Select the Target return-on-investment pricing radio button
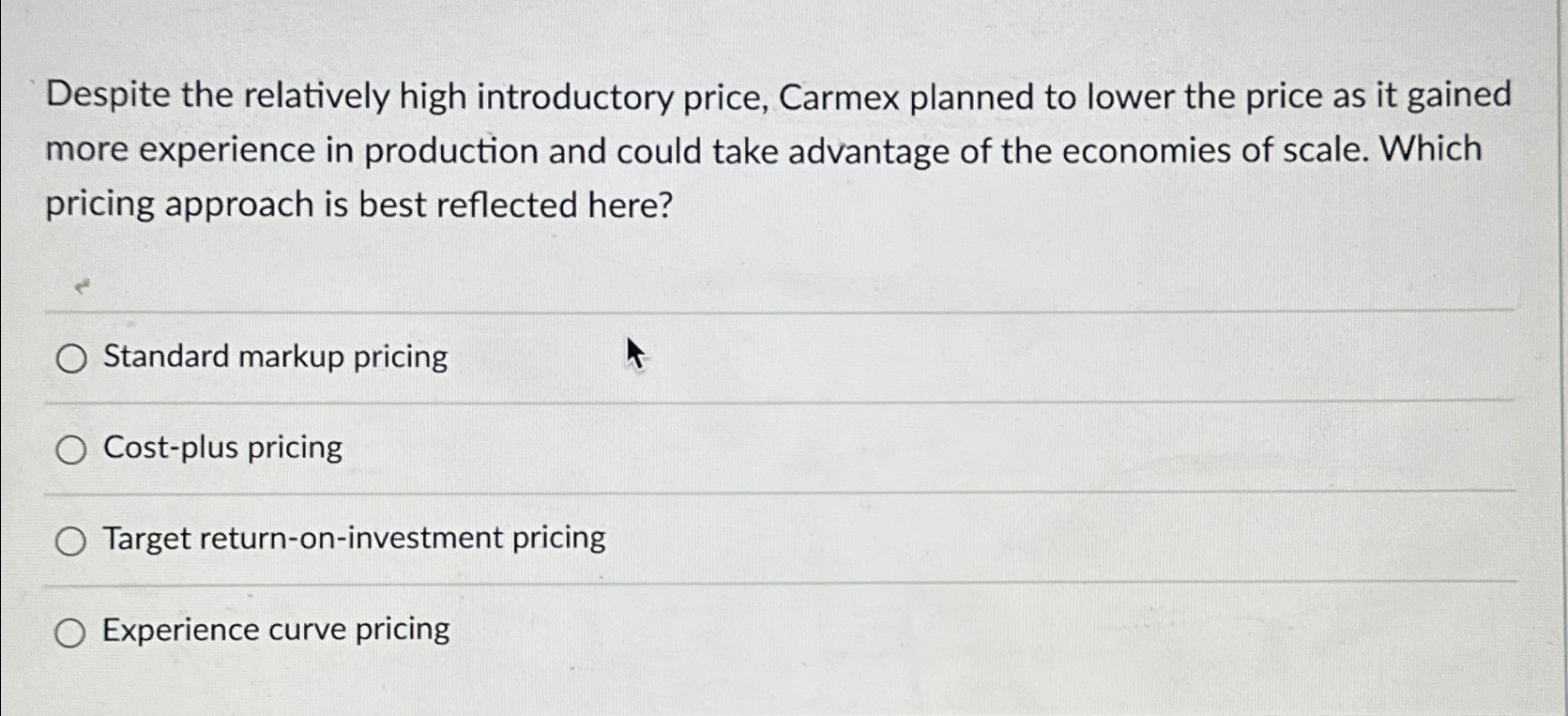 [x=70, y=540]
